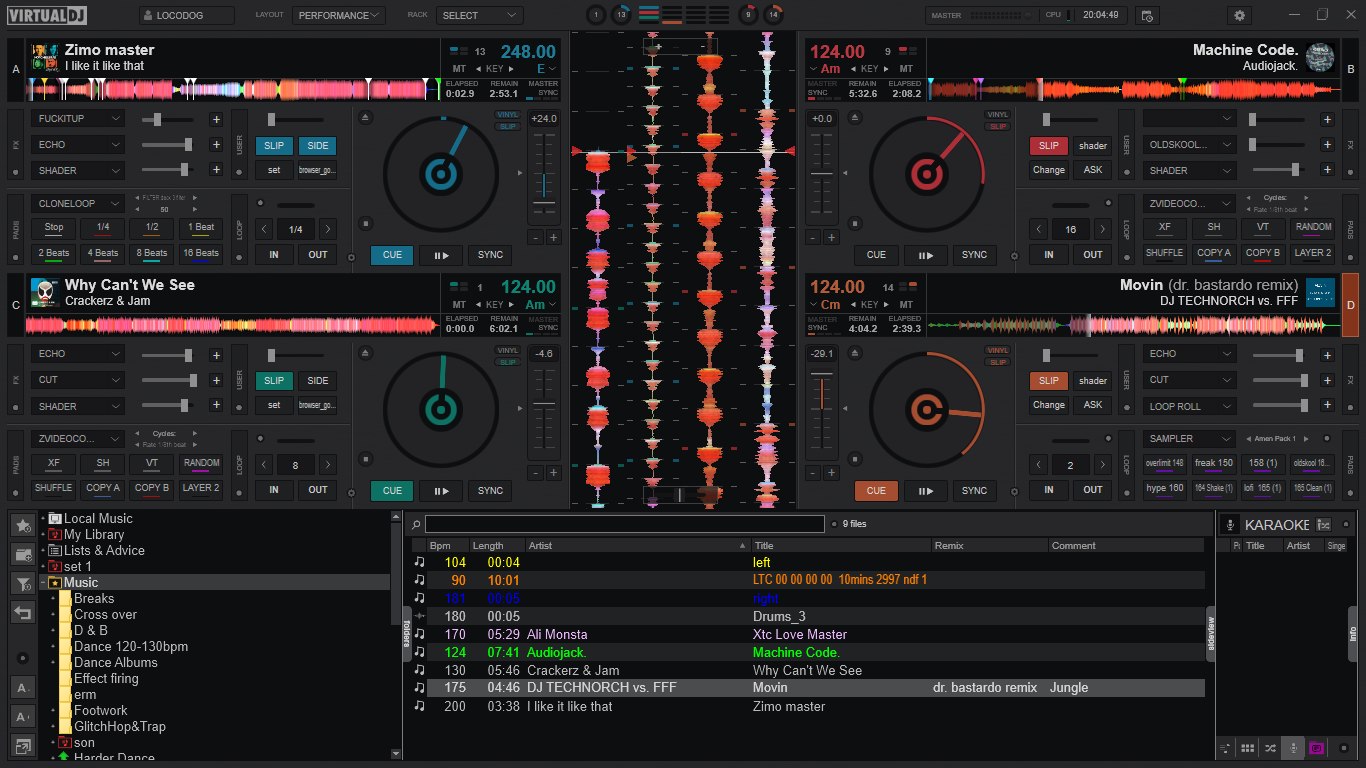
Task: Open the OLDSKOOL effect dropdown on deck B
Action: coord(1190,144)
